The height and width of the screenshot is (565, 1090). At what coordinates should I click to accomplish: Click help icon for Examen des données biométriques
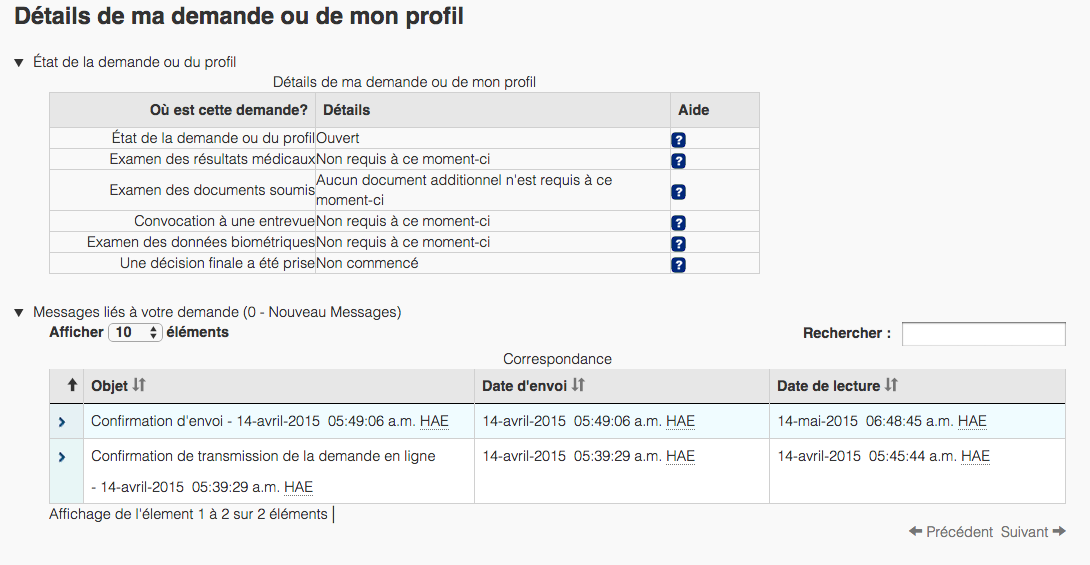tap(678, 244)
